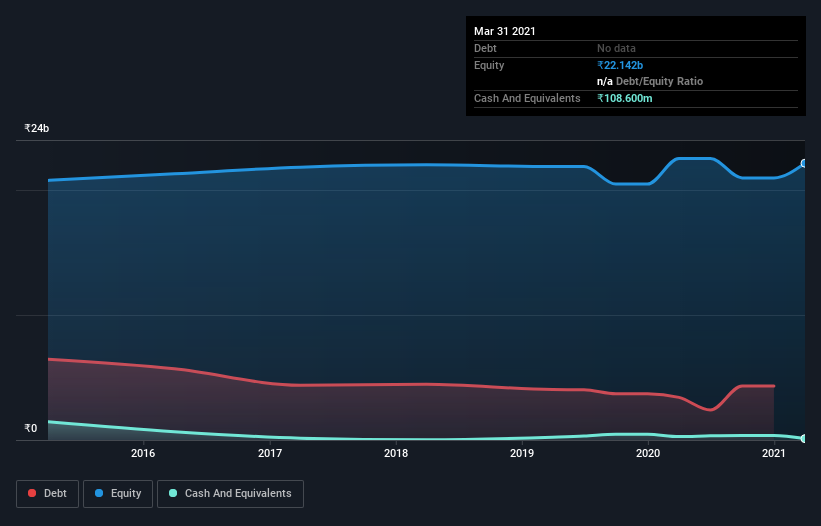Click the 2019 x-axis label
821x526 pixels.
(522, 453)
